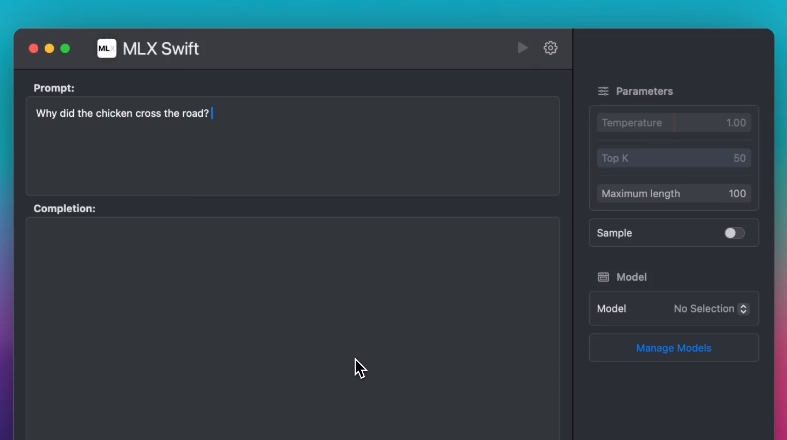Open settings via the gear icon
This screenshot has height=440, width=787.
[550, 48]
